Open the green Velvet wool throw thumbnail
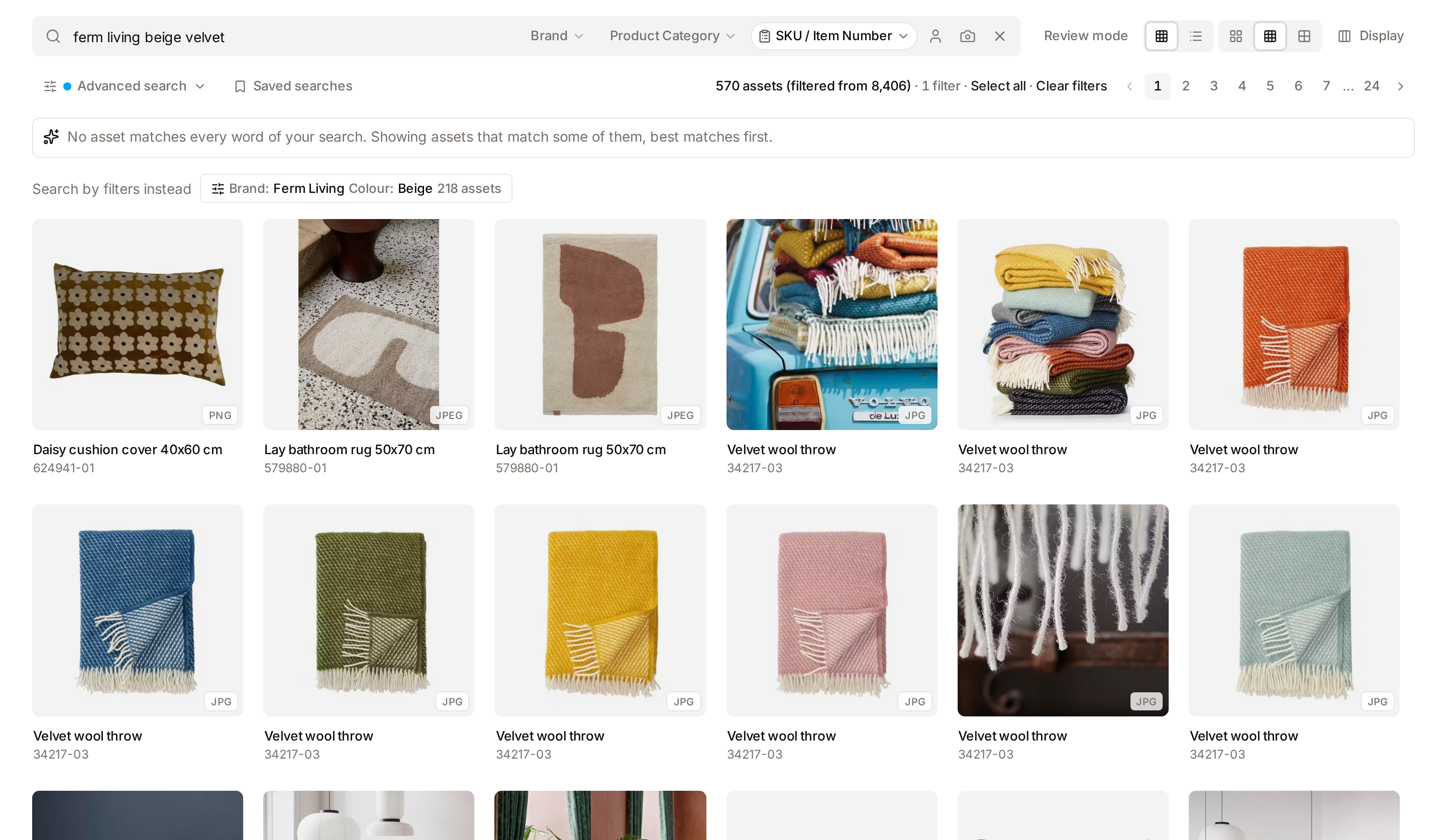 coord(369,610)
